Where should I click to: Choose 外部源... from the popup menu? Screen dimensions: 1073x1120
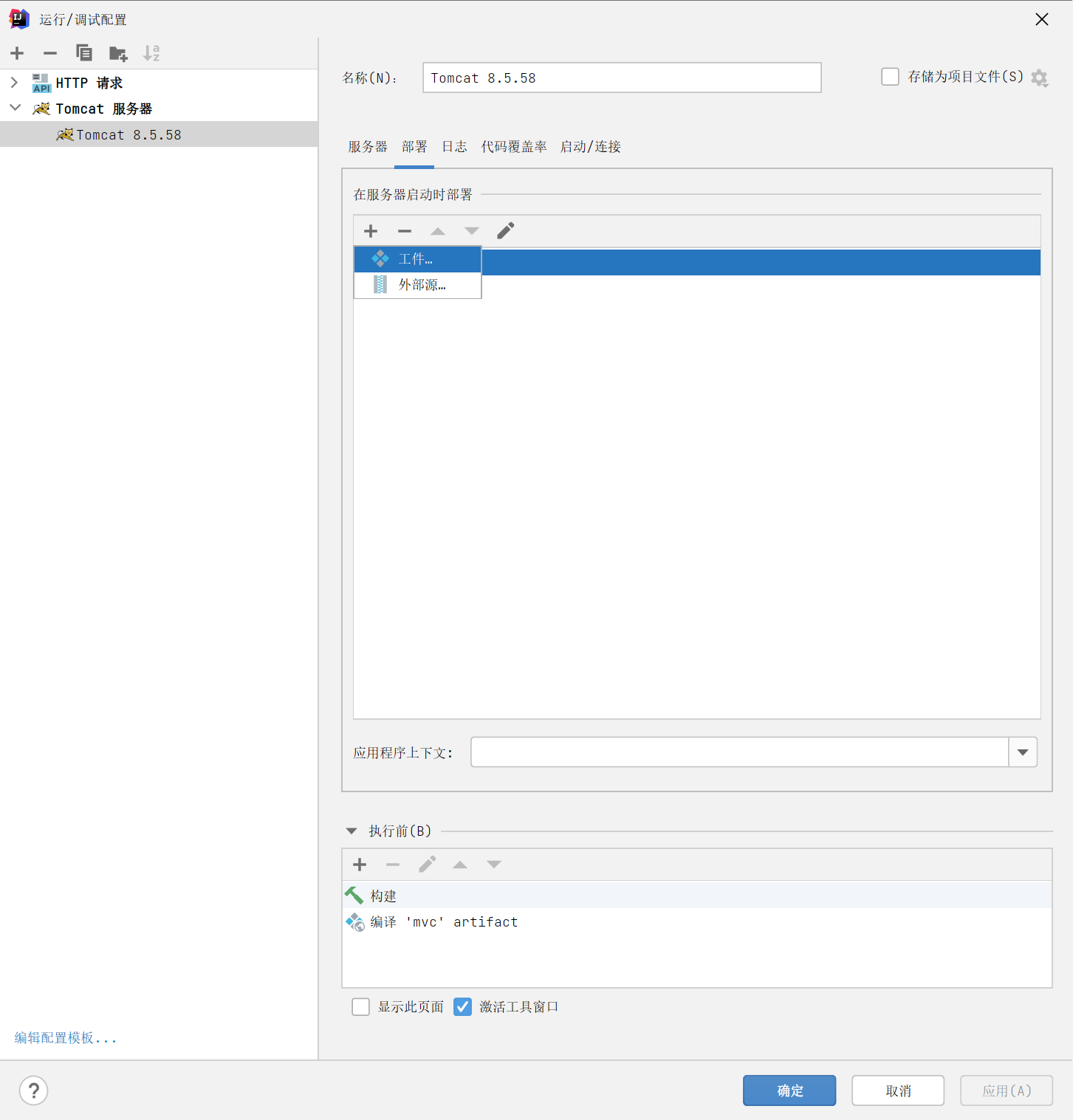point(418,285)
